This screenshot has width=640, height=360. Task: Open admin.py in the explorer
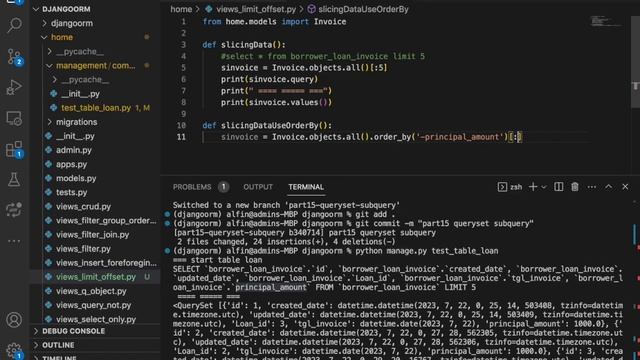pyautogui.click(x=73, y=150)
